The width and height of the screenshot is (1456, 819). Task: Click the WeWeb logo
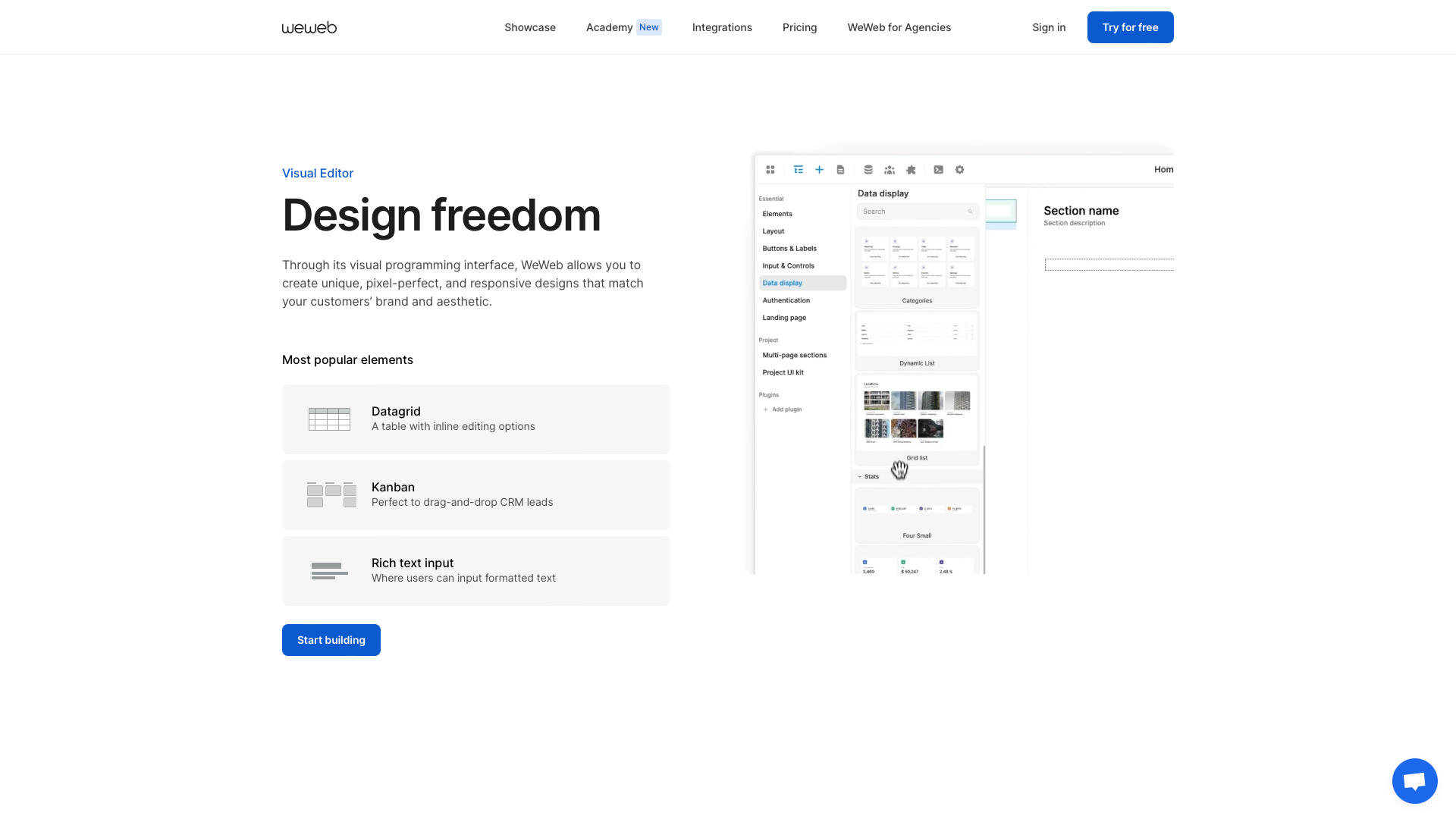point(309,27)
